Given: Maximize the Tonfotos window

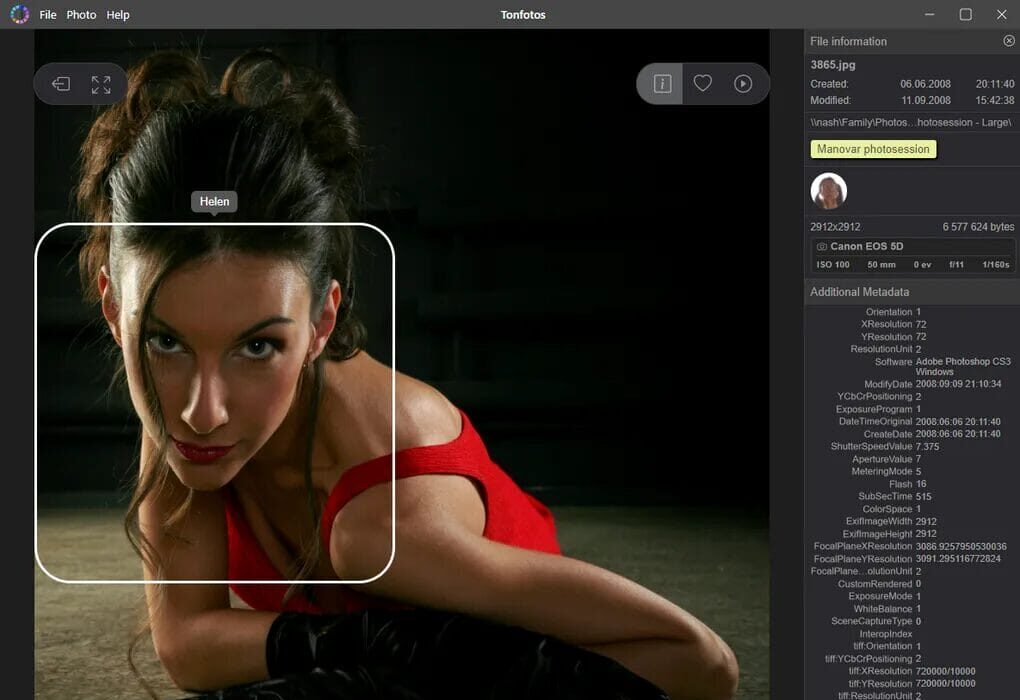Looking at the screenshot, I should [x=965, y=15].
